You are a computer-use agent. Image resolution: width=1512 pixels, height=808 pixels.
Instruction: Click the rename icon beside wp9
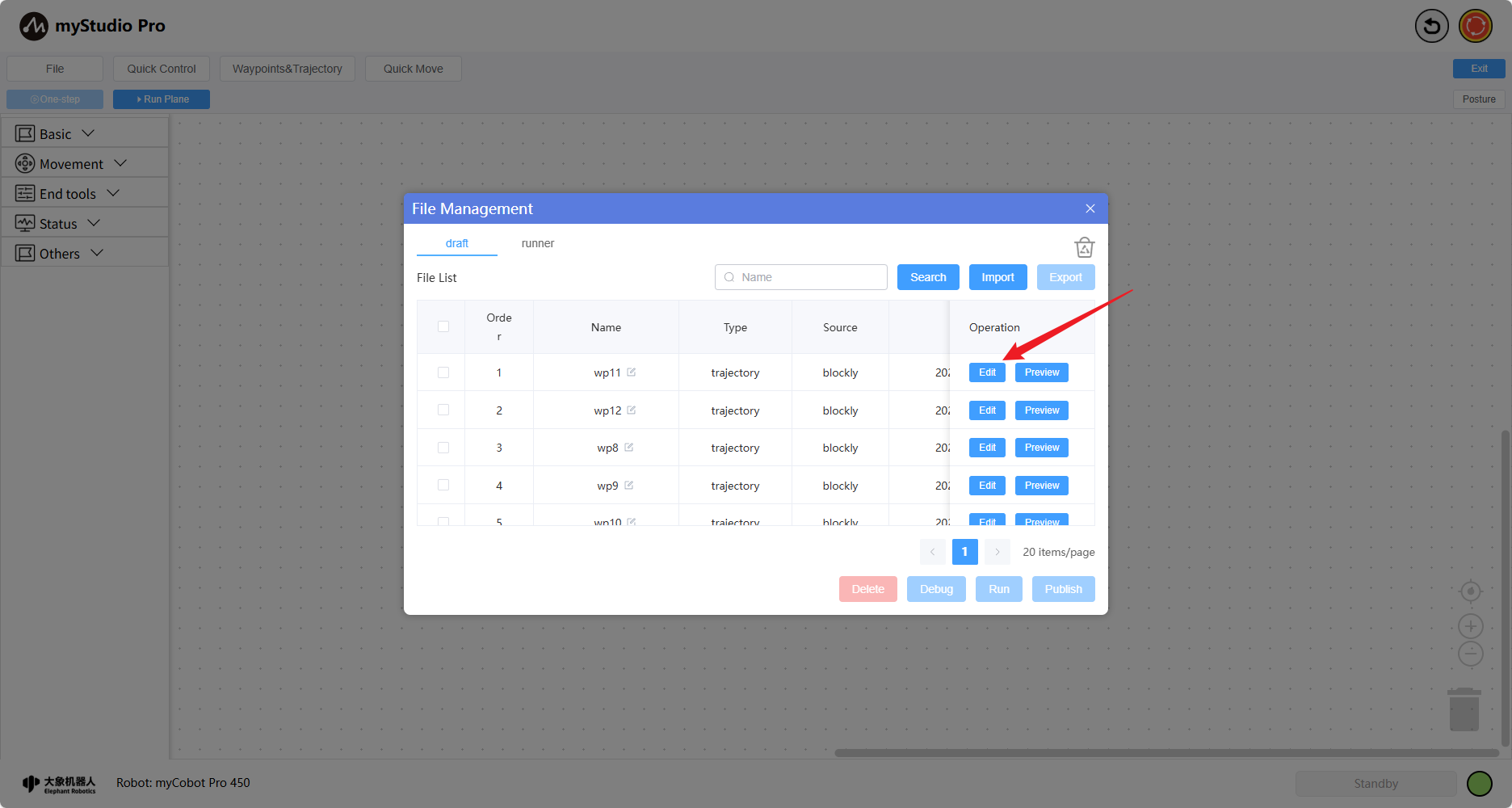click(x=629, y=486)
